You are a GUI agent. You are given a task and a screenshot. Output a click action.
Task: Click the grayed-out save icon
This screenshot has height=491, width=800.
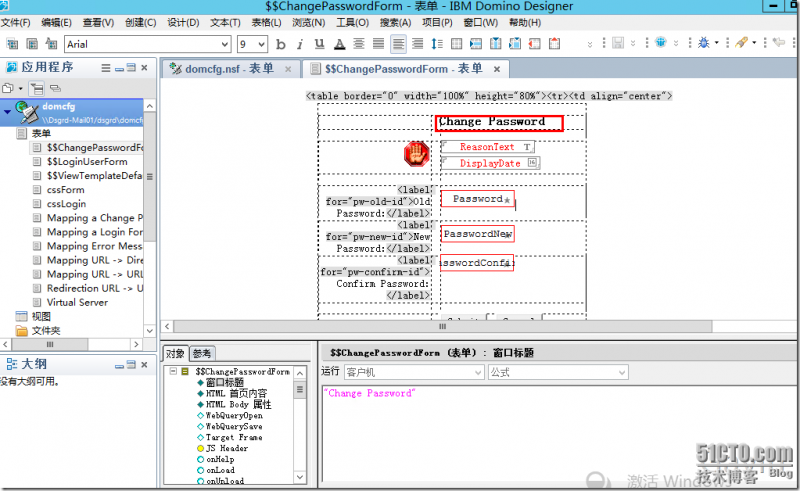click(618, 43)
